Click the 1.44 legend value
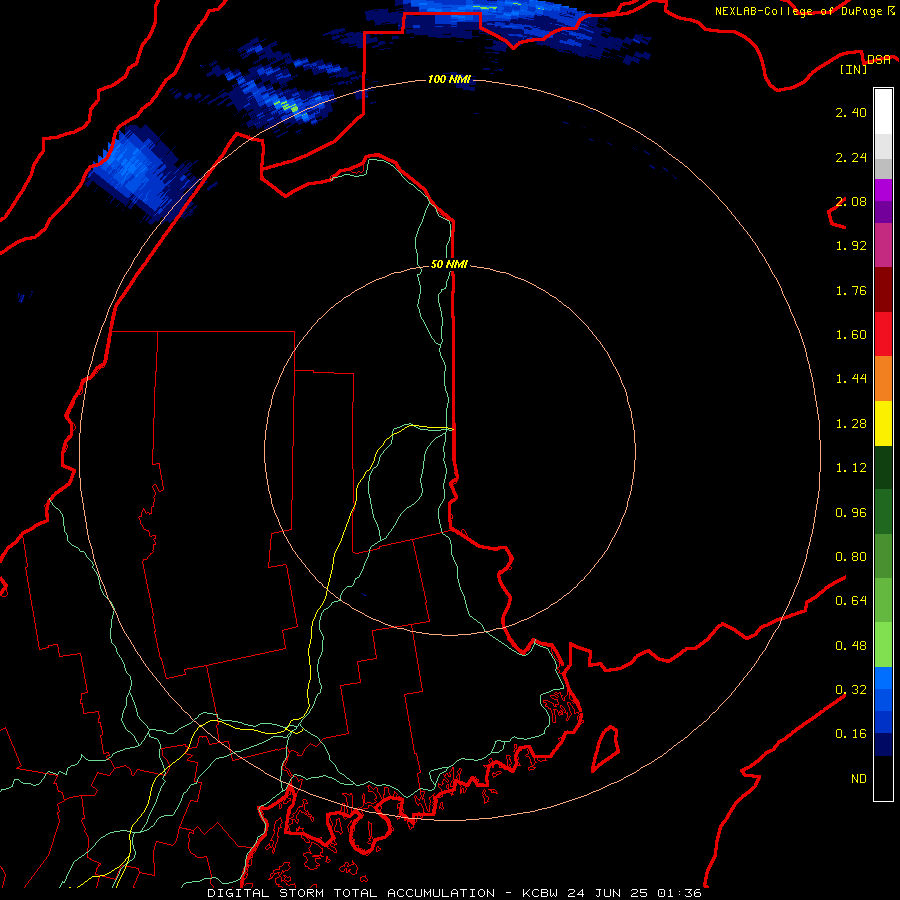Screen dimensions: 900x900 [851, 379]
